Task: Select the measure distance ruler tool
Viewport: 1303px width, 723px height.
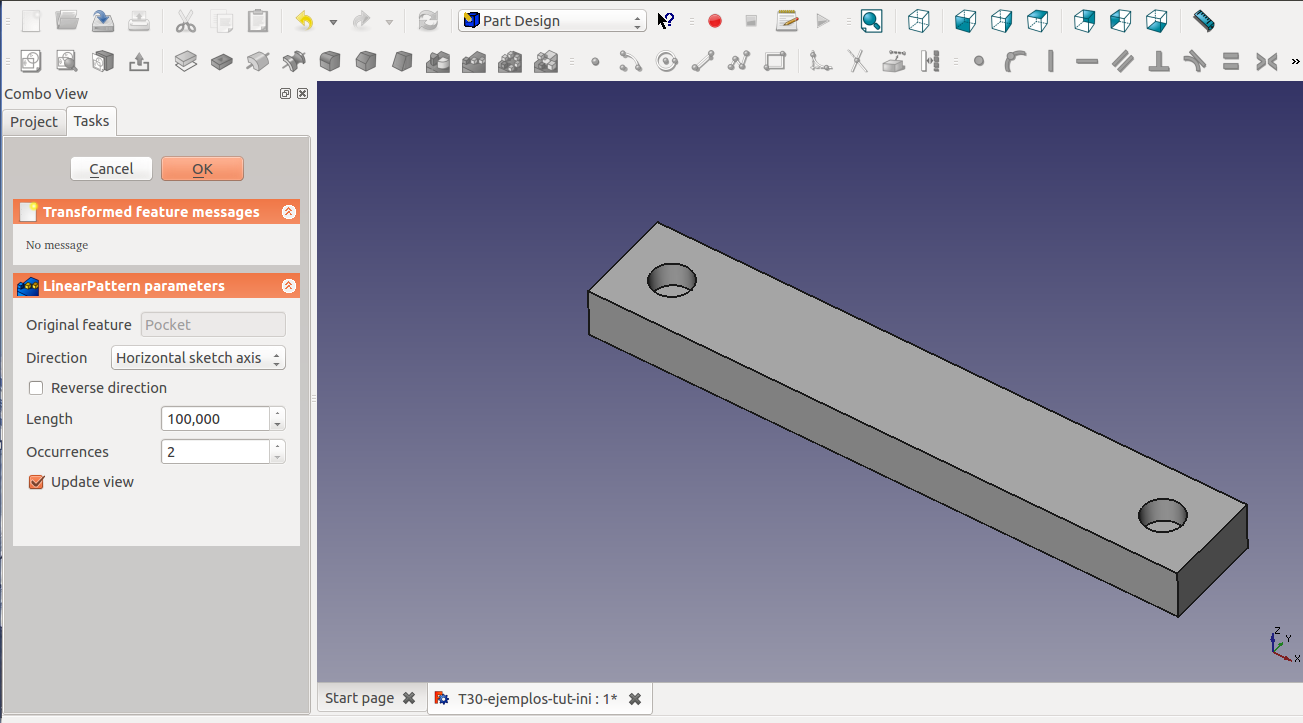Action: point(1203,21)
